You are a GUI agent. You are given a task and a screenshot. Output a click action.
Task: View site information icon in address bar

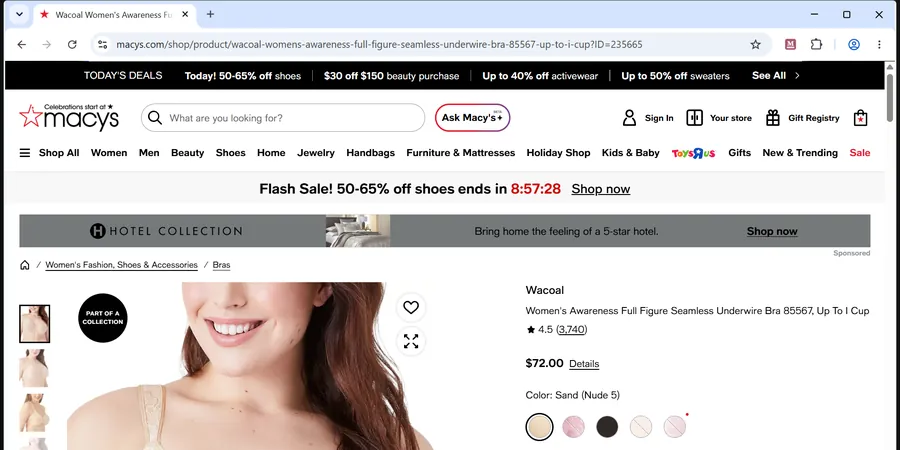pos(102,44)
